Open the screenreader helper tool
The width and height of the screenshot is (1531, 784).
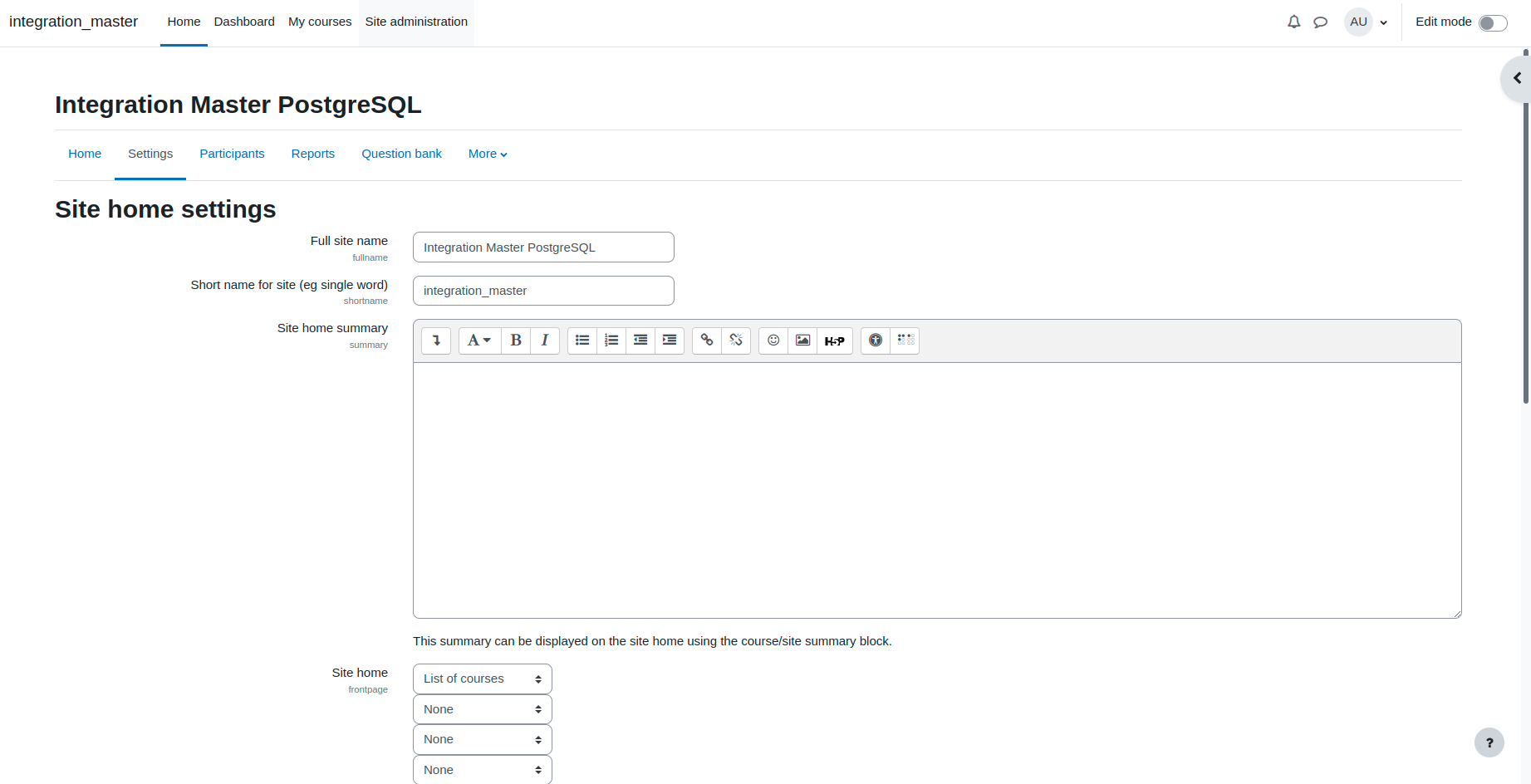[905, 341]
